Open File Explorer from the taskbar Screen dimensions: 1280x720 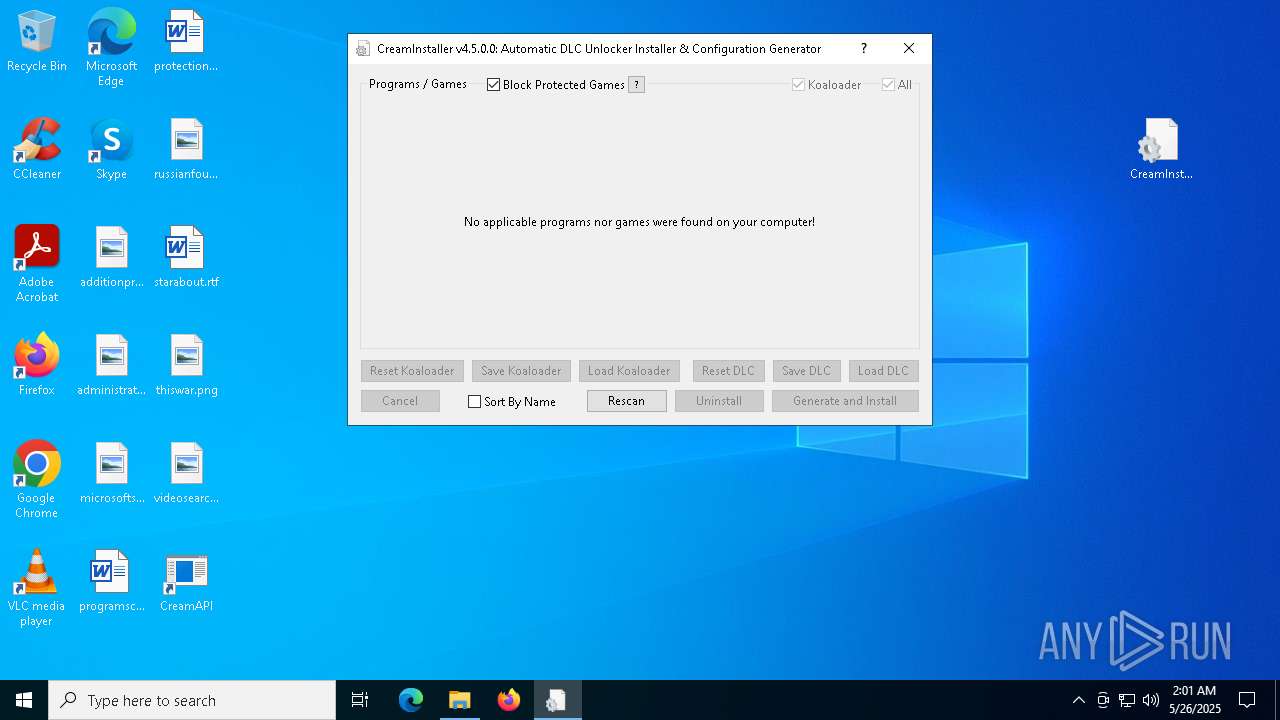point(460,700)
